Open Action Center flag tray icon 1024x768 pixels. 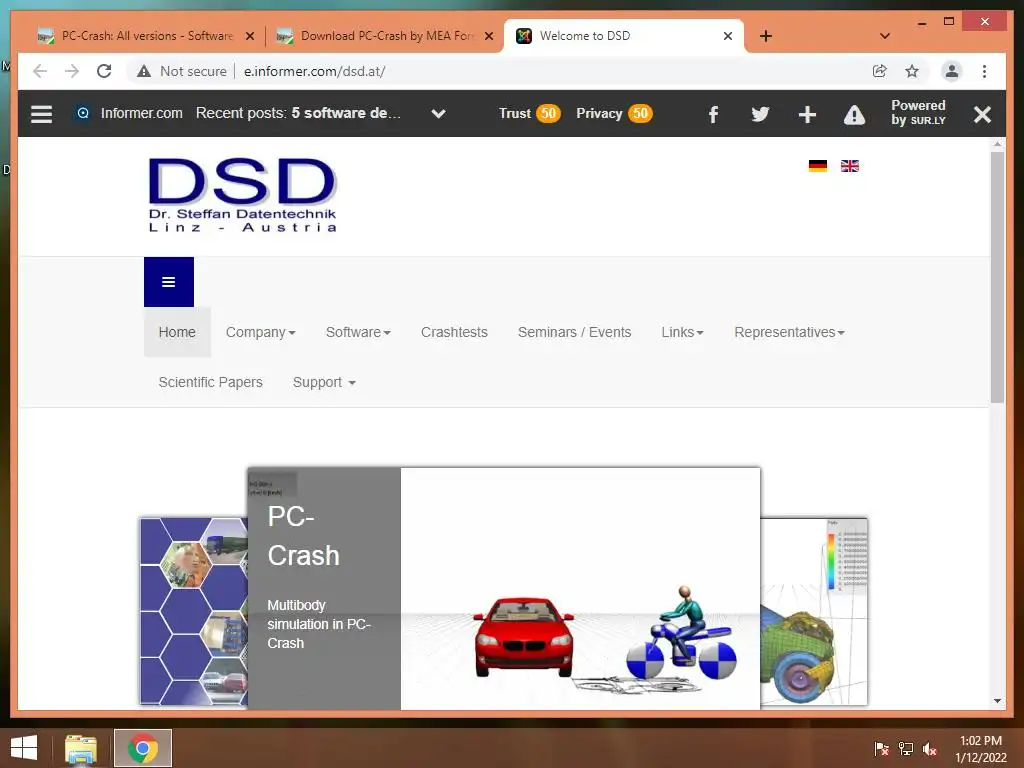pyautogui.click(x=882, y=749)
